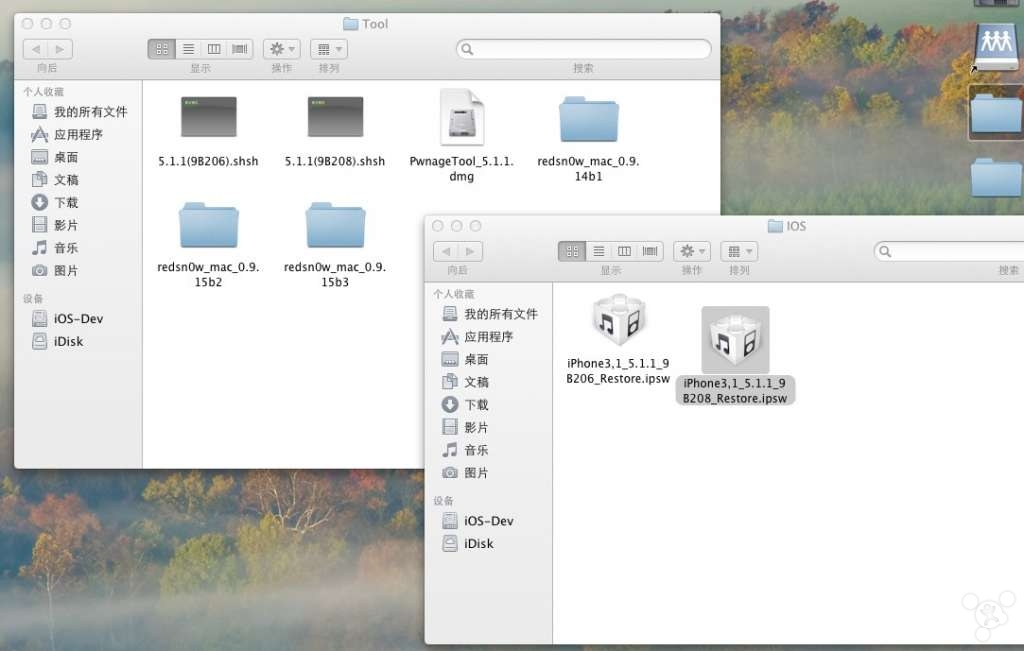Viewport: 1024px width, 651px height.
Task: Open action gear menu in IOS window
Action: tap(692, 251)
